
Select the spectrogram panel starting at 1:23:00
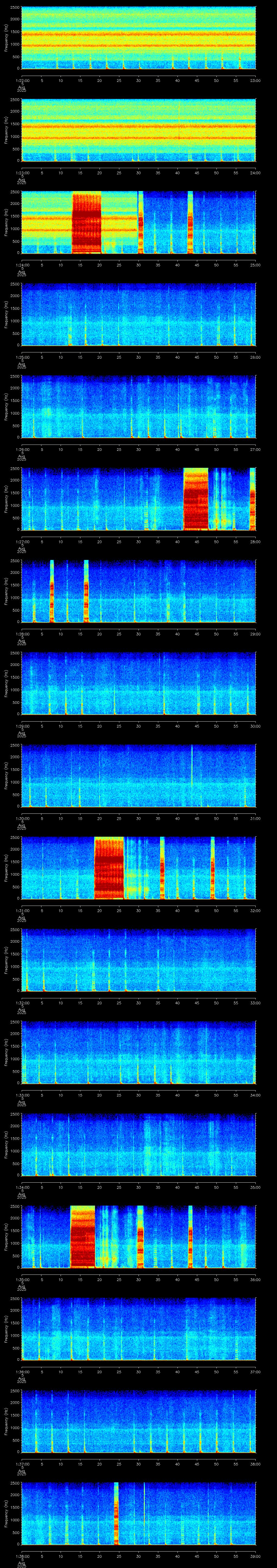click(x=139, y=130)
